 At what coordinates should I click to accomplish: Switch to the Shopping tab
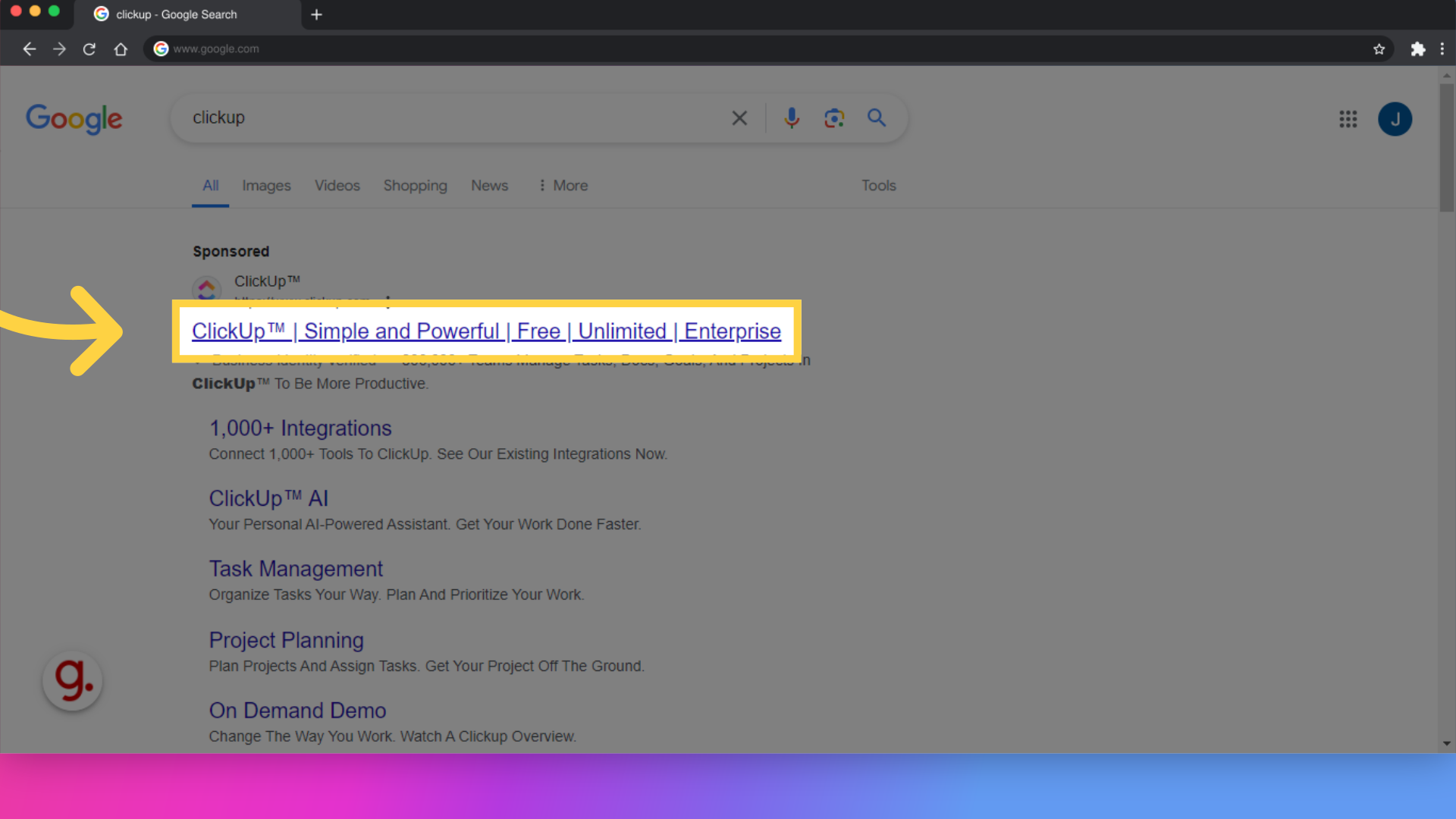coord(415,186)
